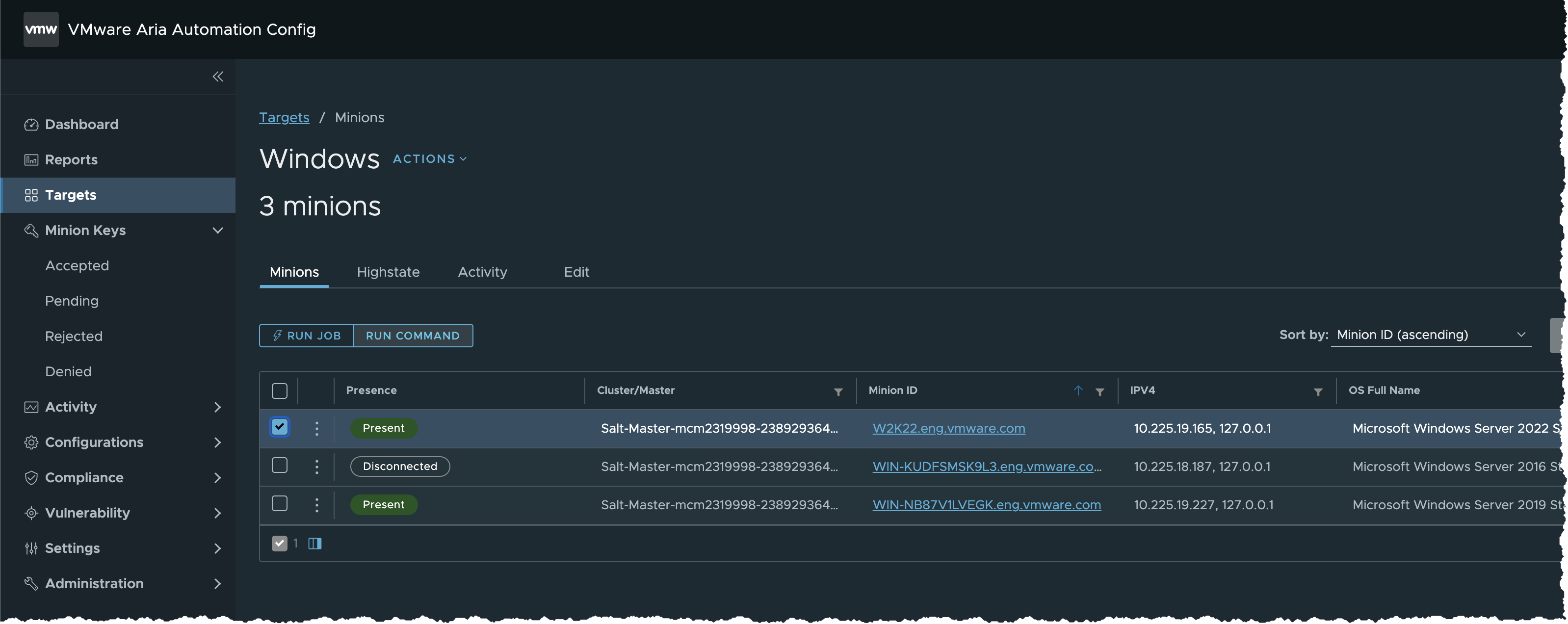The image size is (1568, 624).
Task: Switch to the Highstate tab
Action: tap(389, 272)
